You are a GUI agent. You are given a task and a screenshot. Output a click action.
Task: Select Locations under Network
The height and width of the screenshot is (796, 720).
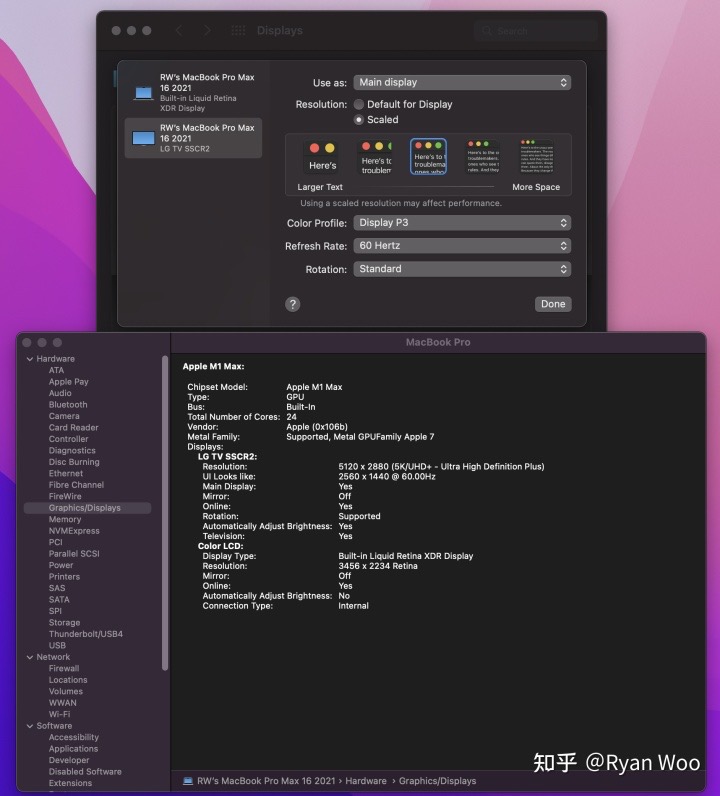[68, 680]
